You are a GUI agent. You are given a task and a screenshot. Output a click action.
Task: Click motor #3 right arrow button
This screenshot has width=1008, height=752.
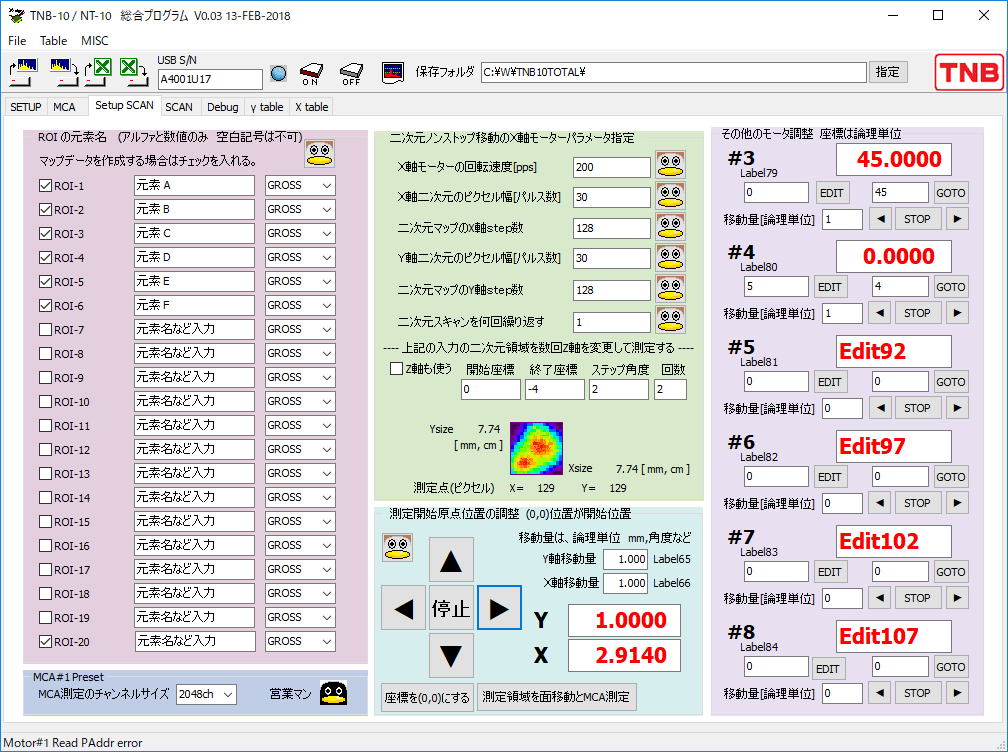(957, 219)
